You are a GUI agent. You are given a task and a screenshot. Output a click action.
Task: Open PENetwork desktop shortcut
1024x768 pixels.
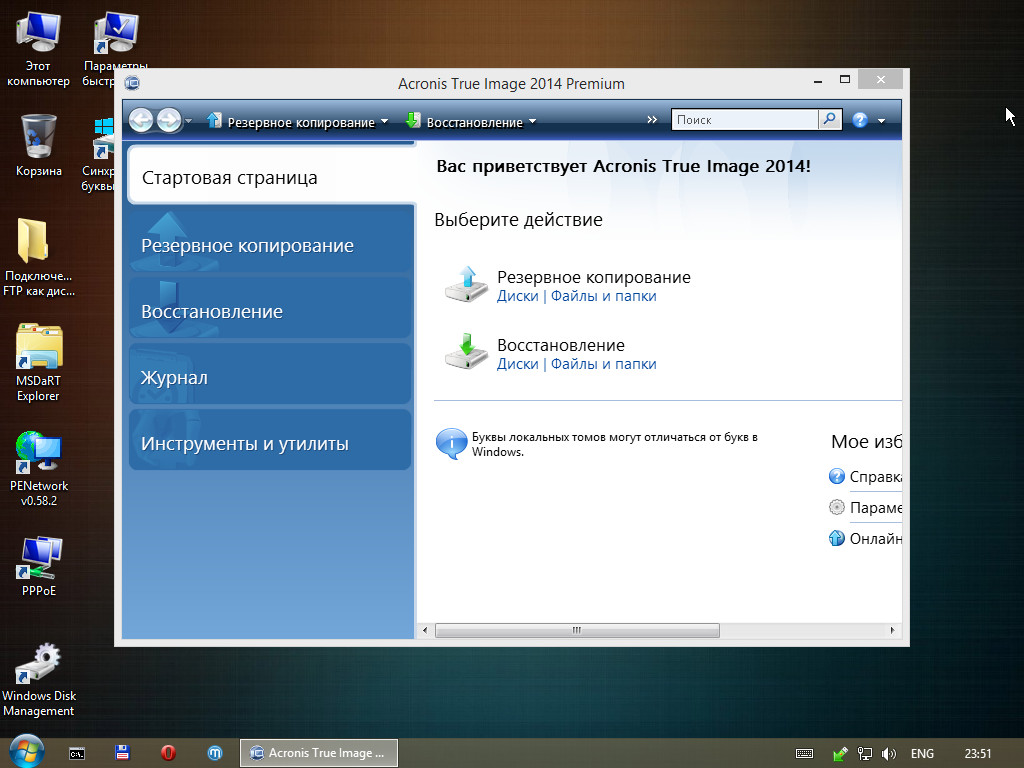point(38,454)
